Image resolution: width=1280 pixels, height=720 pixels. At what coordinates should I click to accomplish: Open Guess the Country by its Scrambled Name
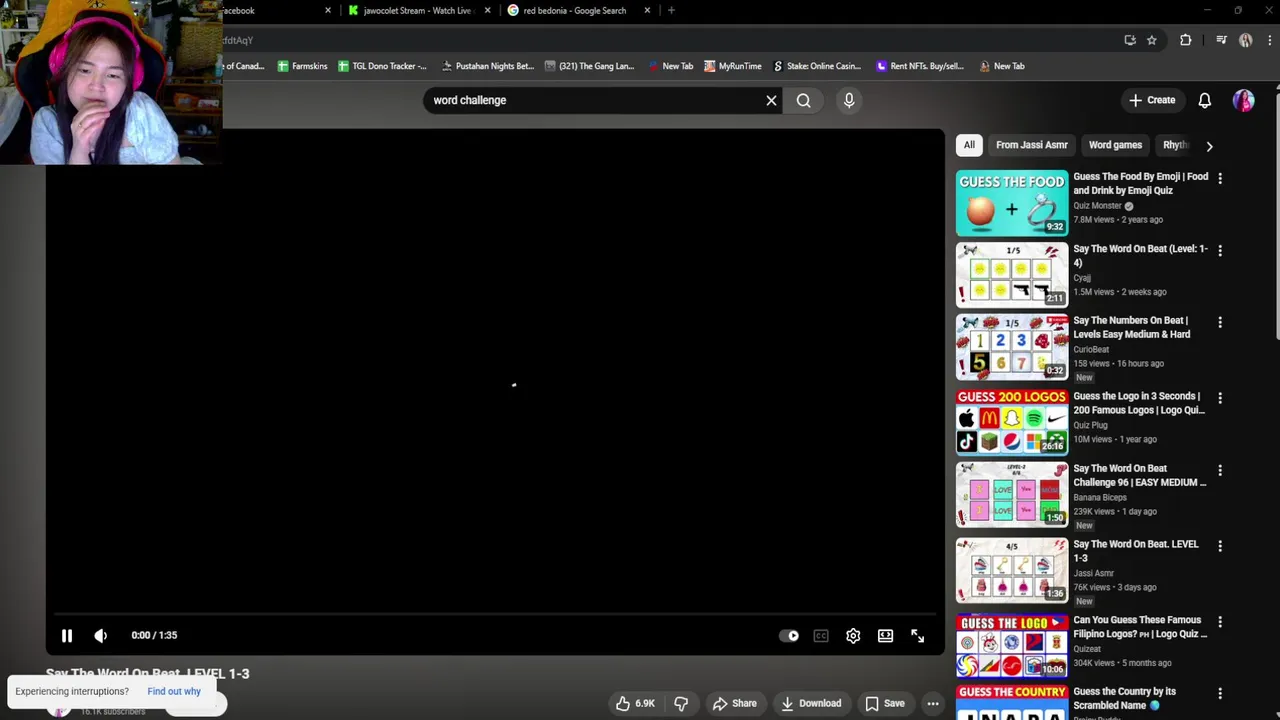1124,698
